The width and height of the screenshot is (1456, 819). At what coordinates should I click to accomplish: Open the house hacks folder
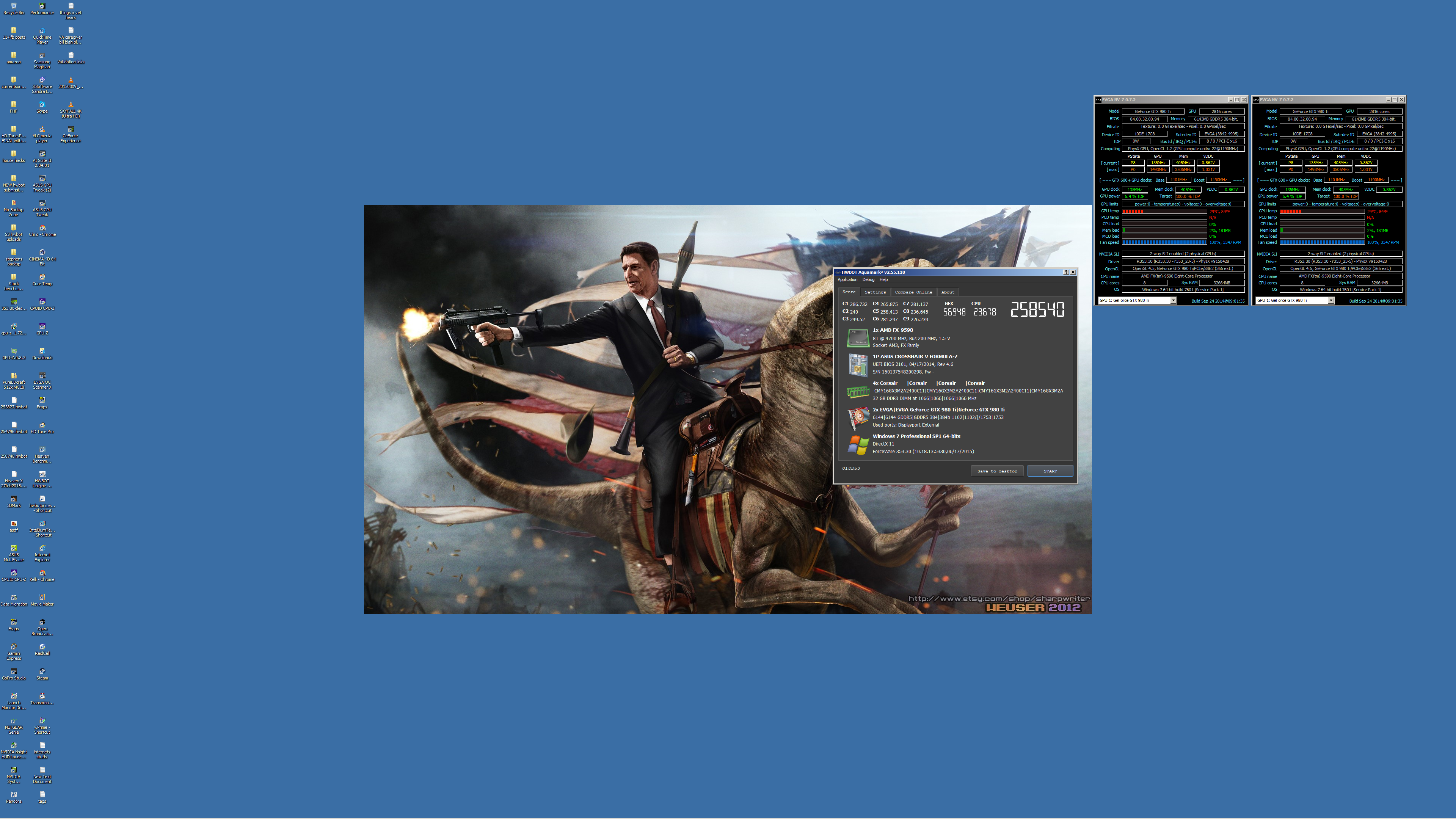click(x=14, y=157)
